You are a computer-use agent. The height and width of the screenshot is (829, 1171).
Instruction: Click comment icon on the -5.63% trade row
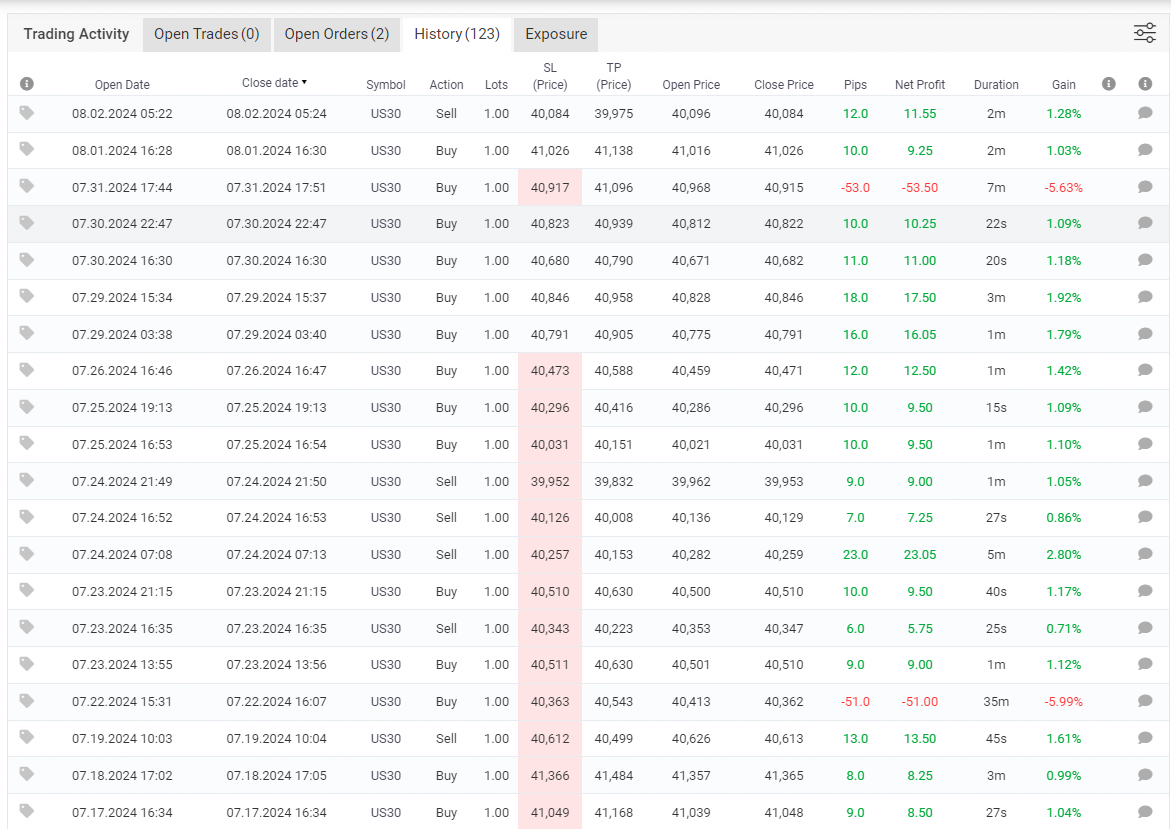[x=1145, y=187]
